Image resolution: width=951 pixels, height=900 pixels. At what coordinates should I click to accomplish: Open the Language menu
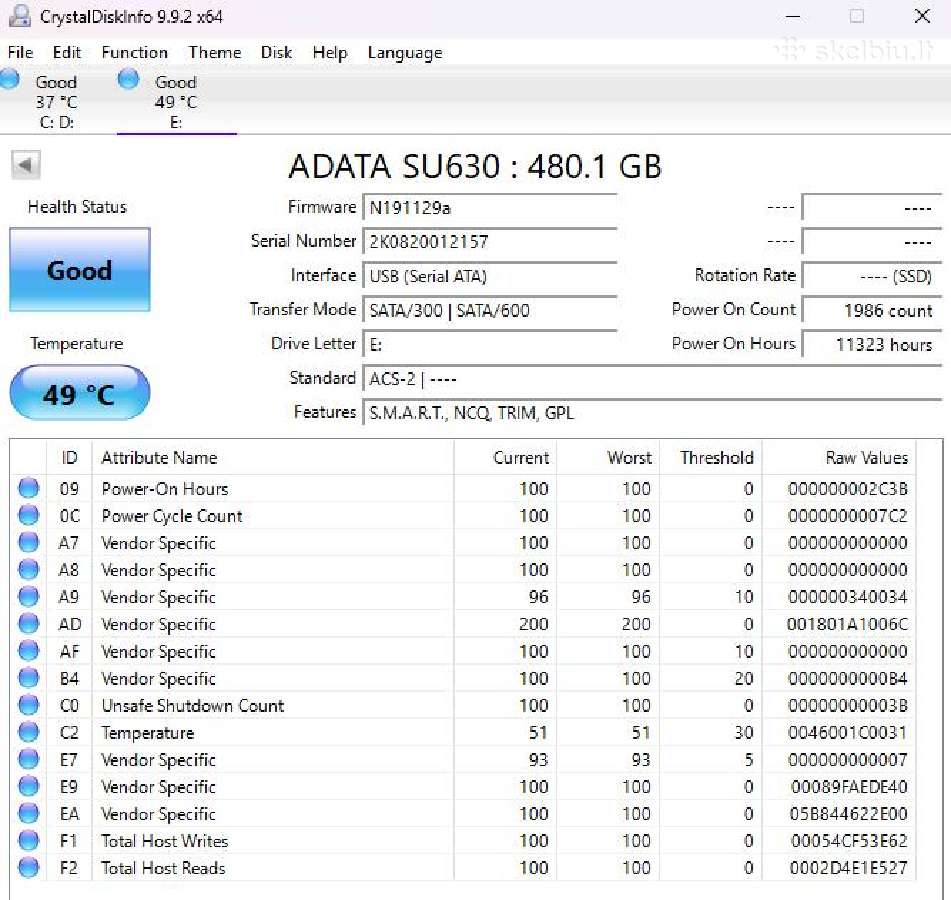tap(405, 53)
